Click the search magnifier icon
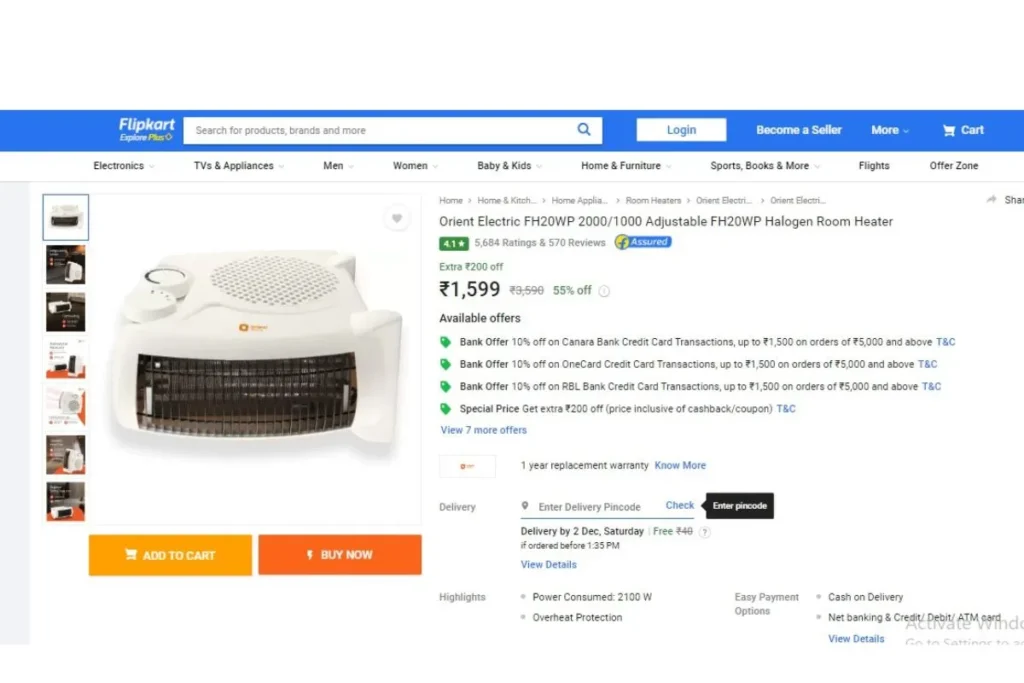 point(584,129)
